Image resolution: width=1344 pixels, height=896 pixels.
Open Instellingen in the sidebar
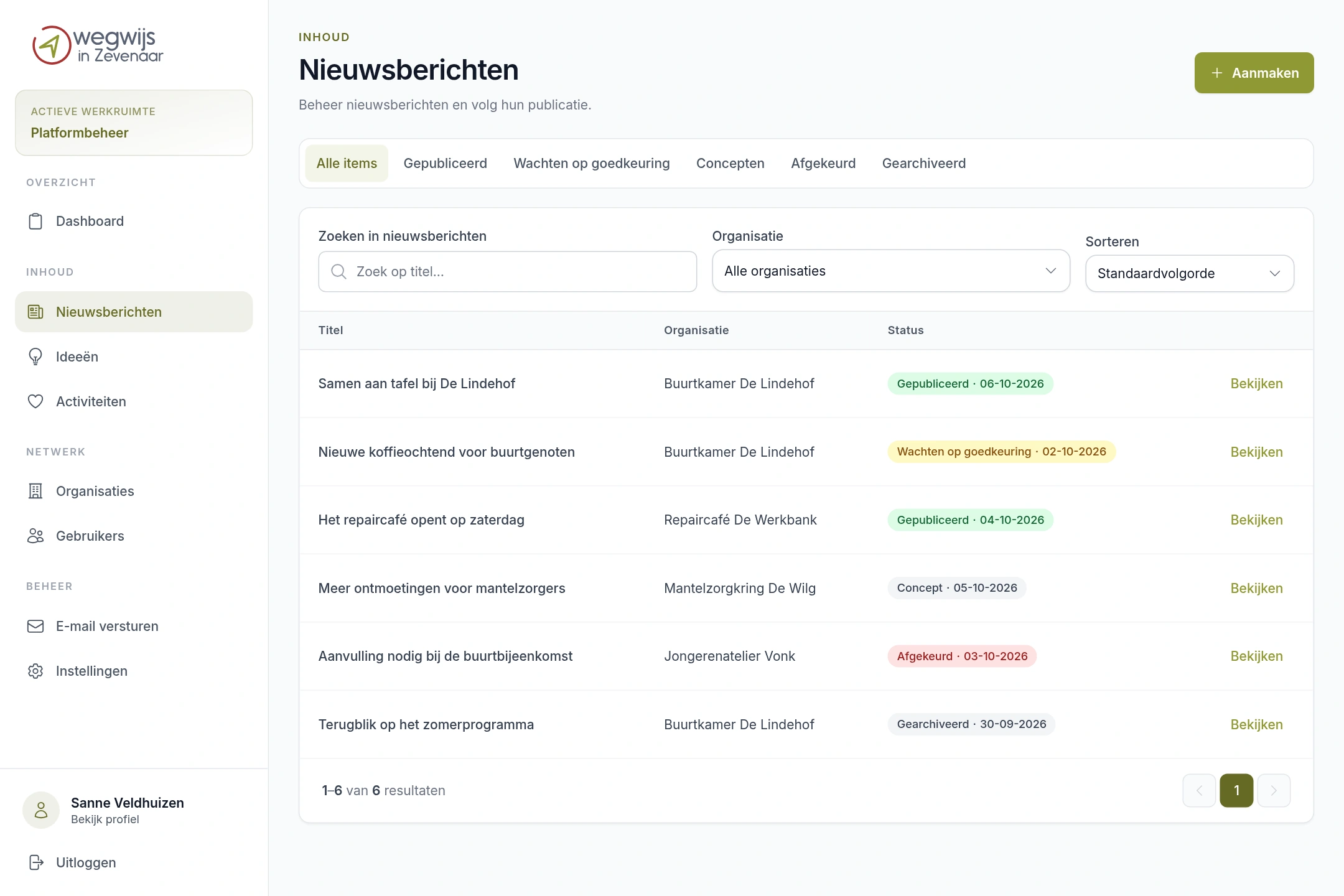tap(134, 671)
